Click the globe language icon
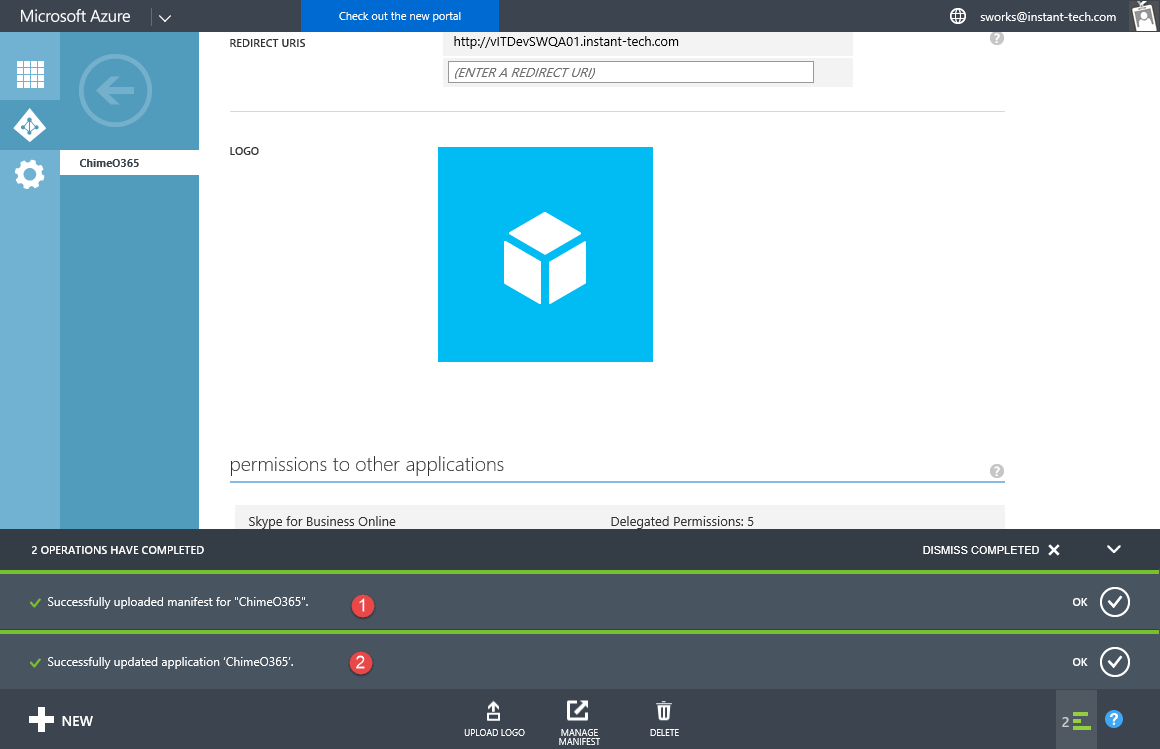Image resolution: width=1160 pixels, height=749 pixels. pos(957,16)
